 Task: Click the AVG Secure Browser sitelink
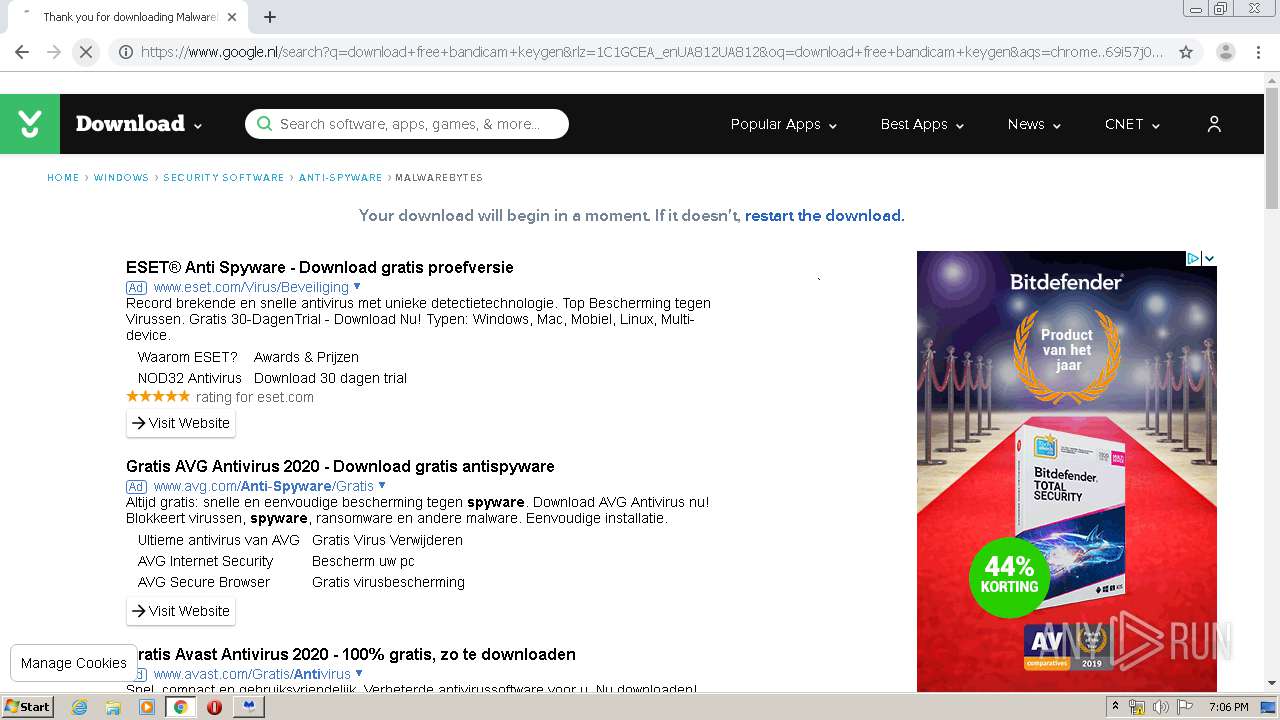point(204,582)
